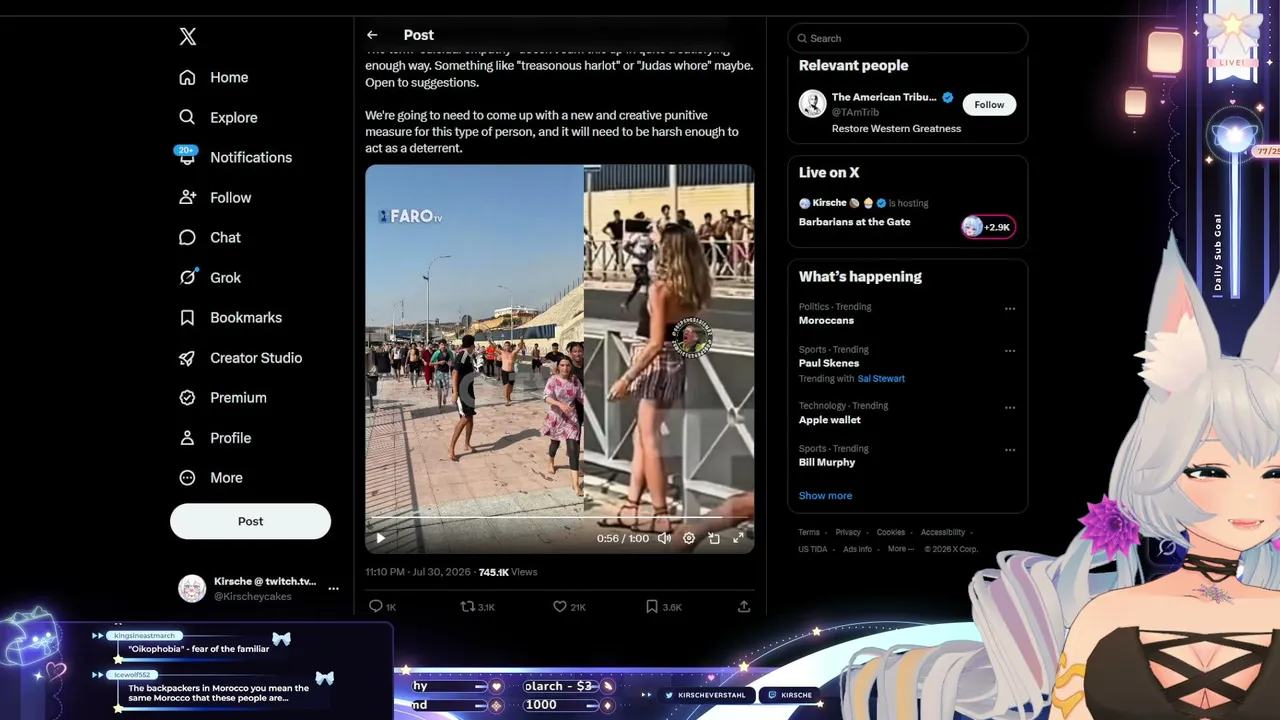The image size is (1280, 720).
Task: Open the Sal Stewart trending link
Action: pos(881,379)
